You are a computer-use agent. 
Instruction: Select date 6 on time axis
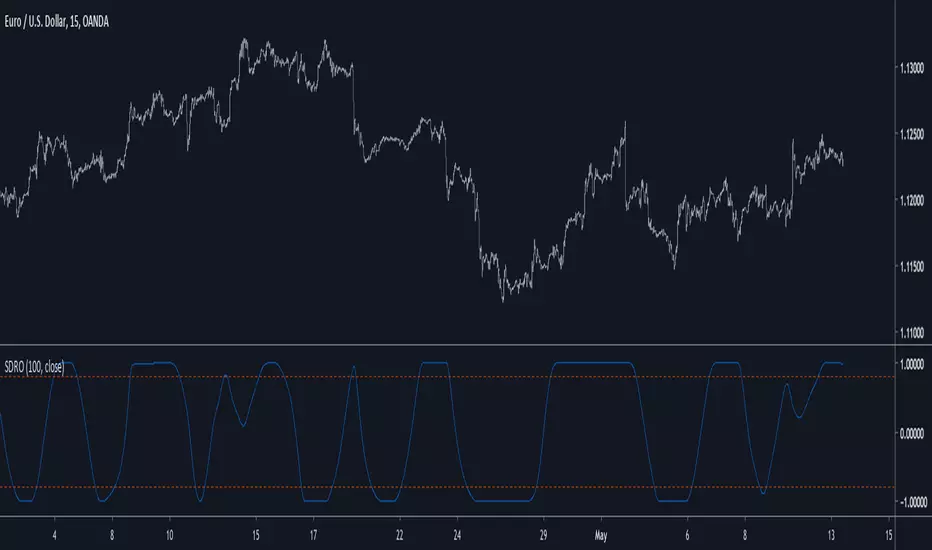coord(687,535)
